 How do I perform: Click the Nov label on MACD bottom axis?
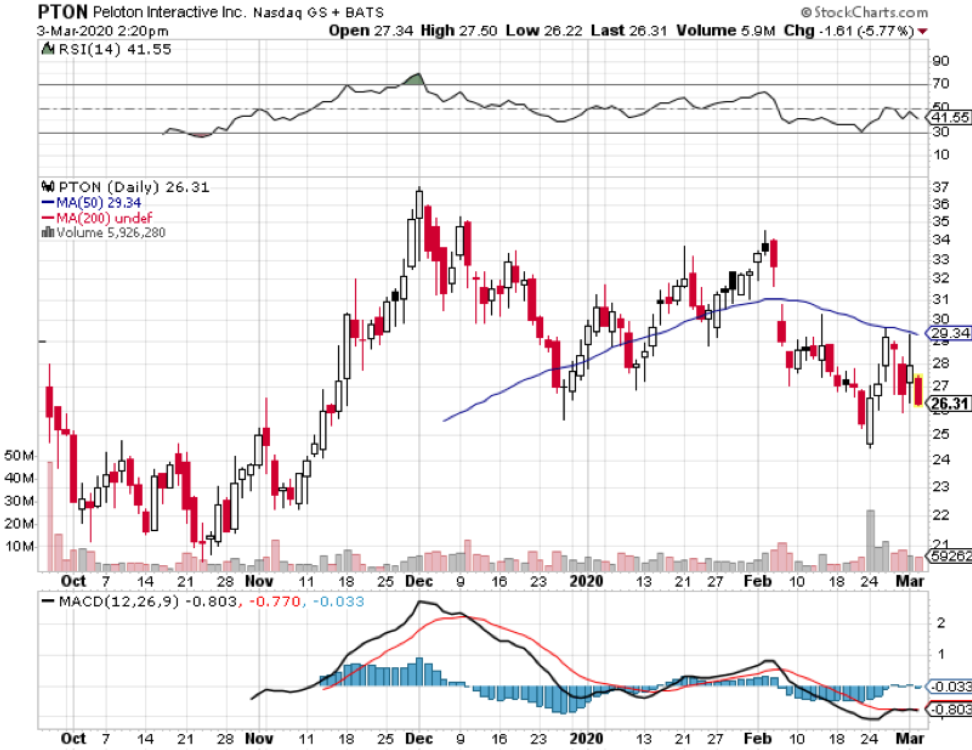pos(259,739)
